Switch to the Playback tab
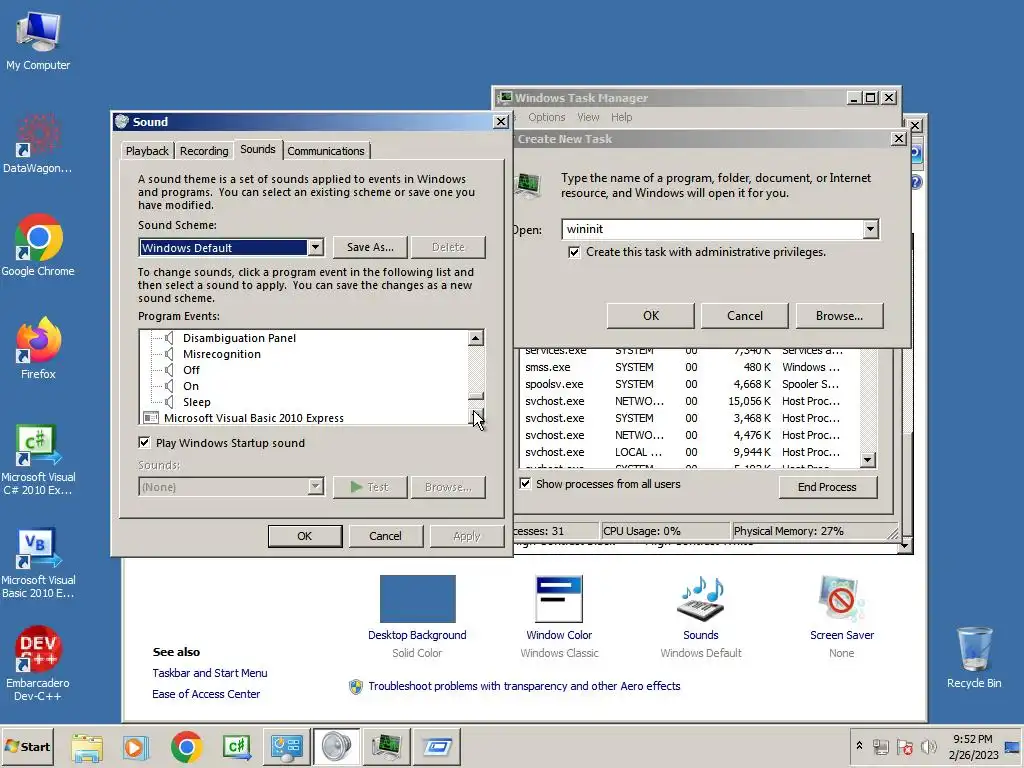The width and height of the screenshot is (1024, 768). click(x=147, y=151)
